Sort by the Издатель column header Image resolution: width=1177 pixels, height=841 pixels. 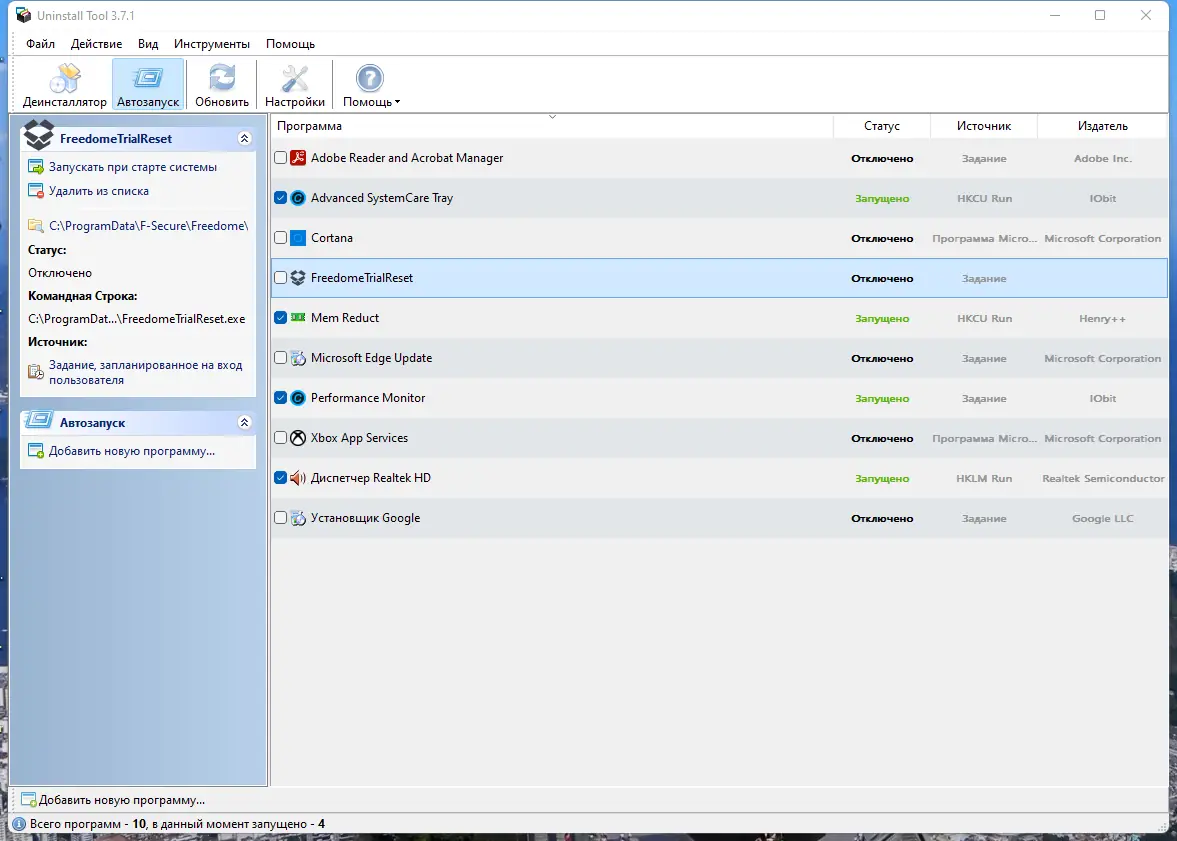[x=1103, y=125]
